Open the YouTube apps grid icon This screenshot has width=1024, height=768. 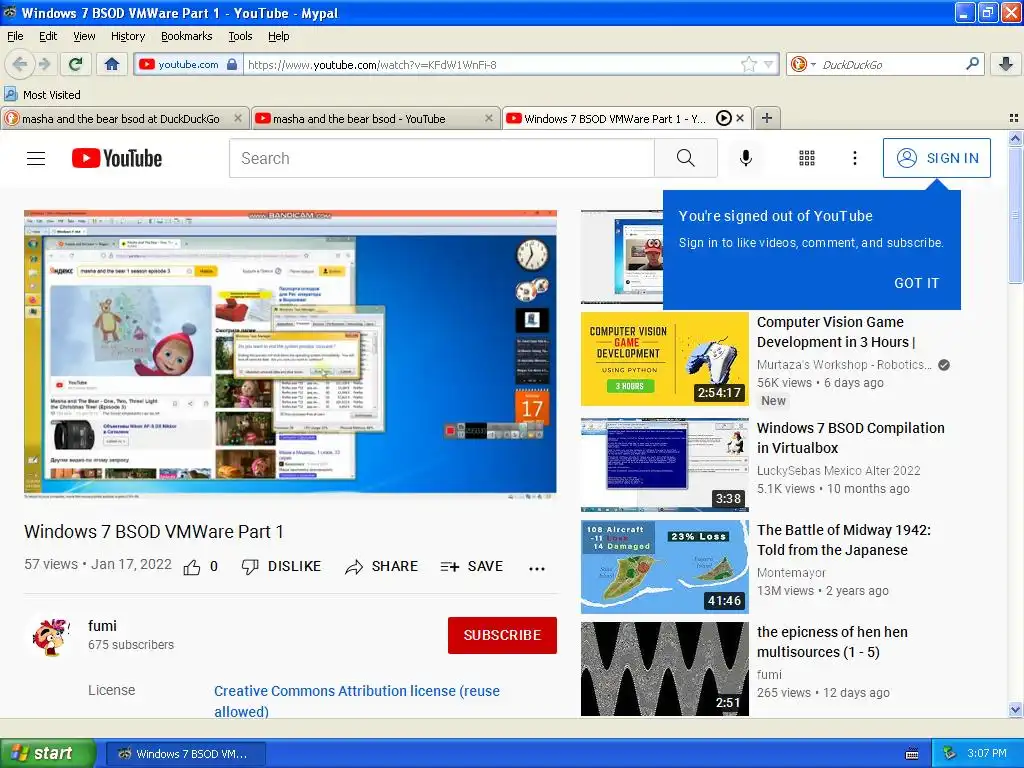(x=807, y=158)
